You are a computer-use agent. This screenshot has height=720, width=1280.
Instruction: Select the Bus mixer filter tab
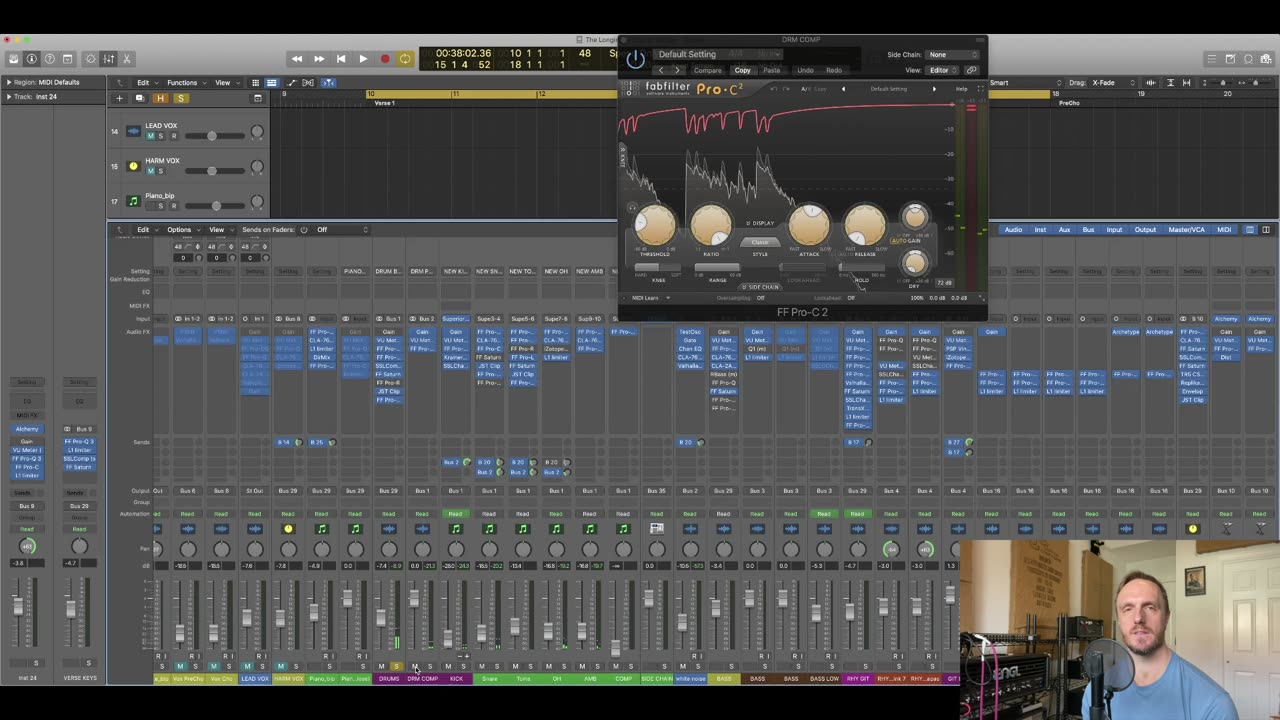pyautogui.click(x=1088, y=230)
